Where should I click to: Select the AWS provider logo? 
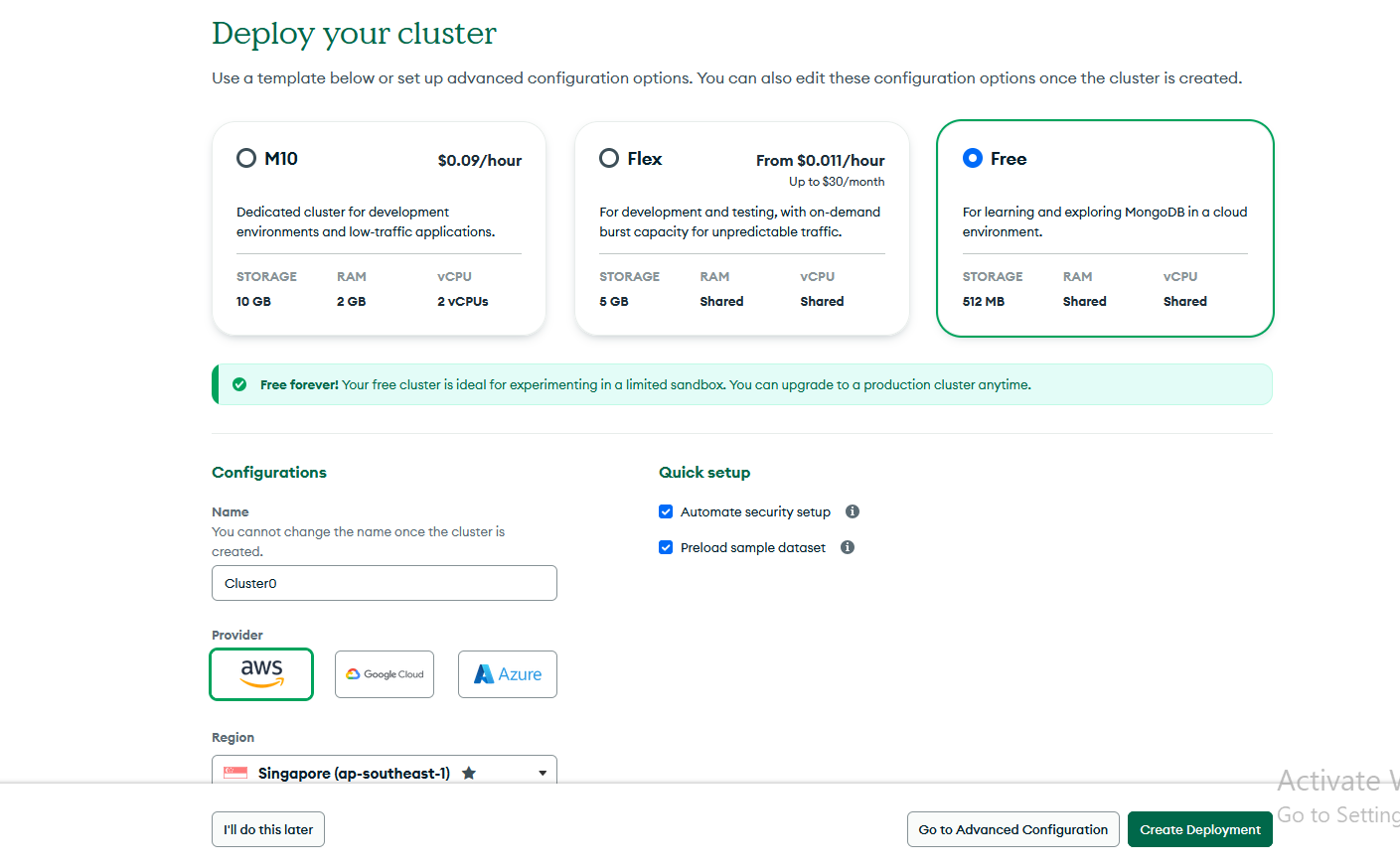[x=261, y=673]
